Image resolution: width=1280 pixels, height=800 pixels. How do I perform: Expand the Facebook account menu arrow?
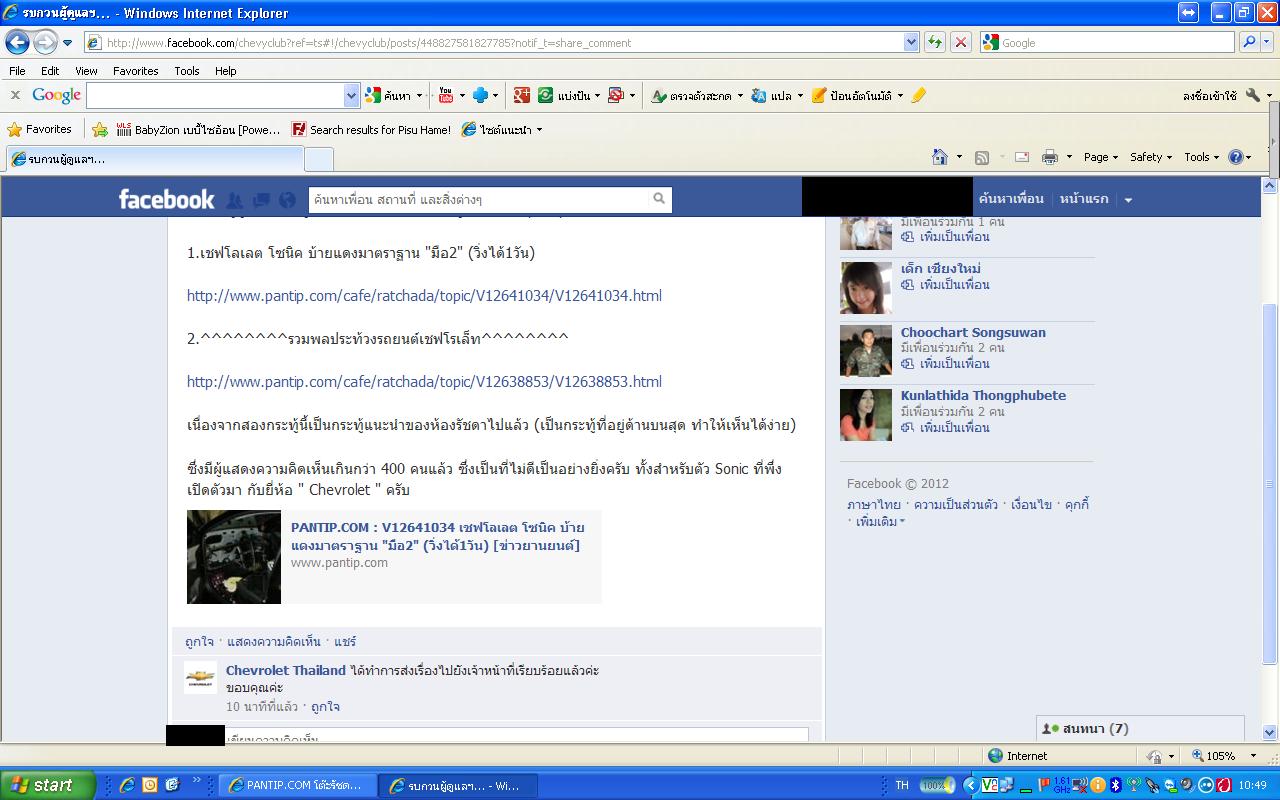[x=1128, y=200]
